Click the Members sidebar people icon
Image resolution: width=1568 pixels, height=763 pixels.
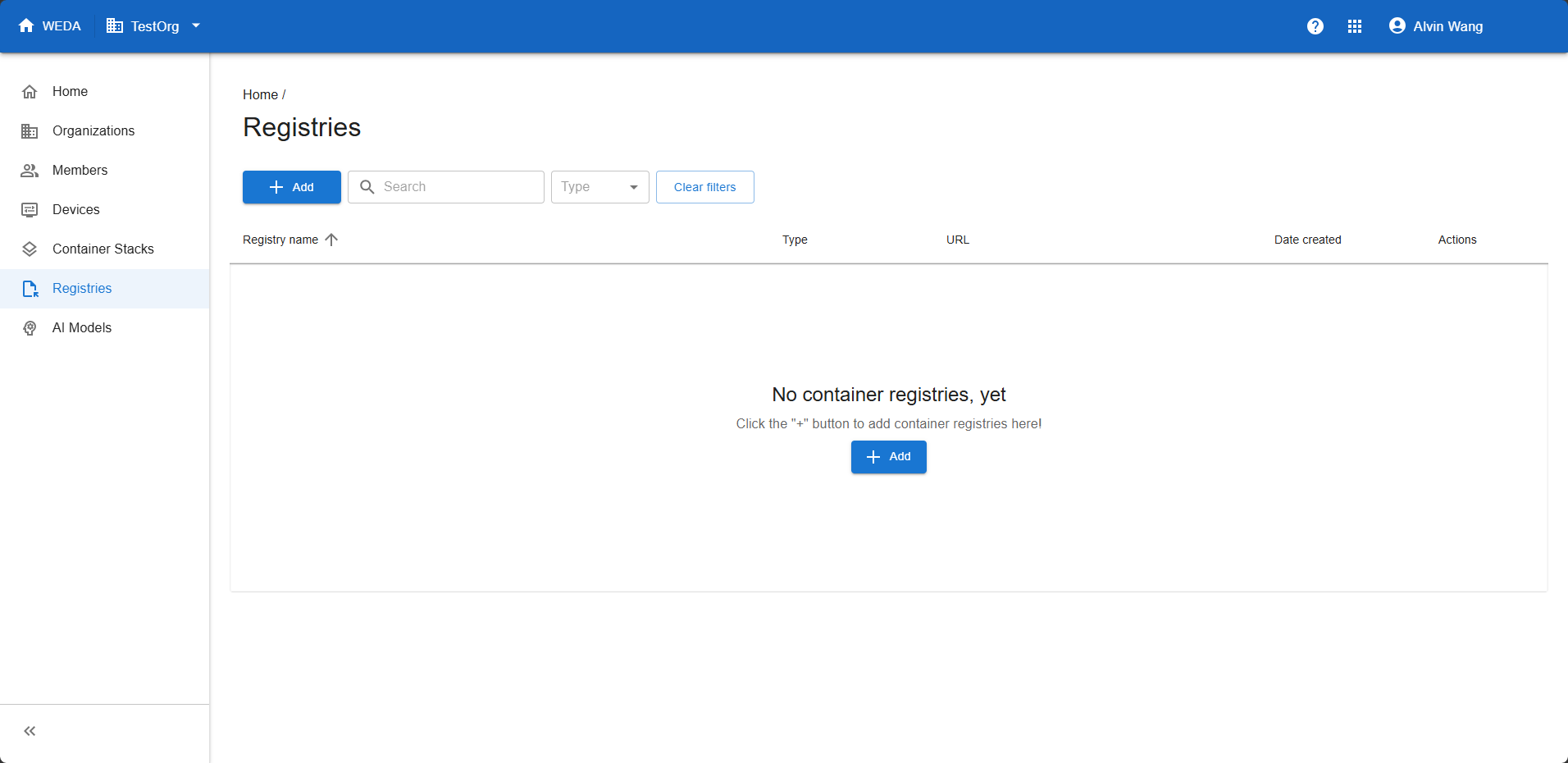(30, 171)
